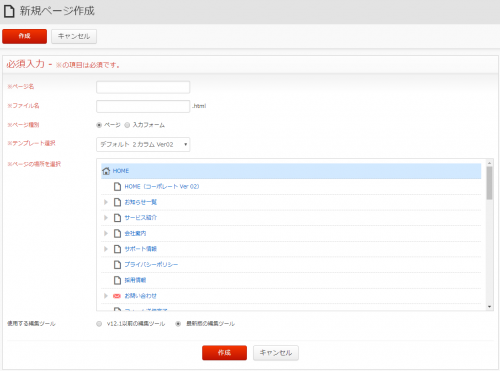
Task: Expand the お知らせ一覧 tree node
Action: click(x=106, y=202)
